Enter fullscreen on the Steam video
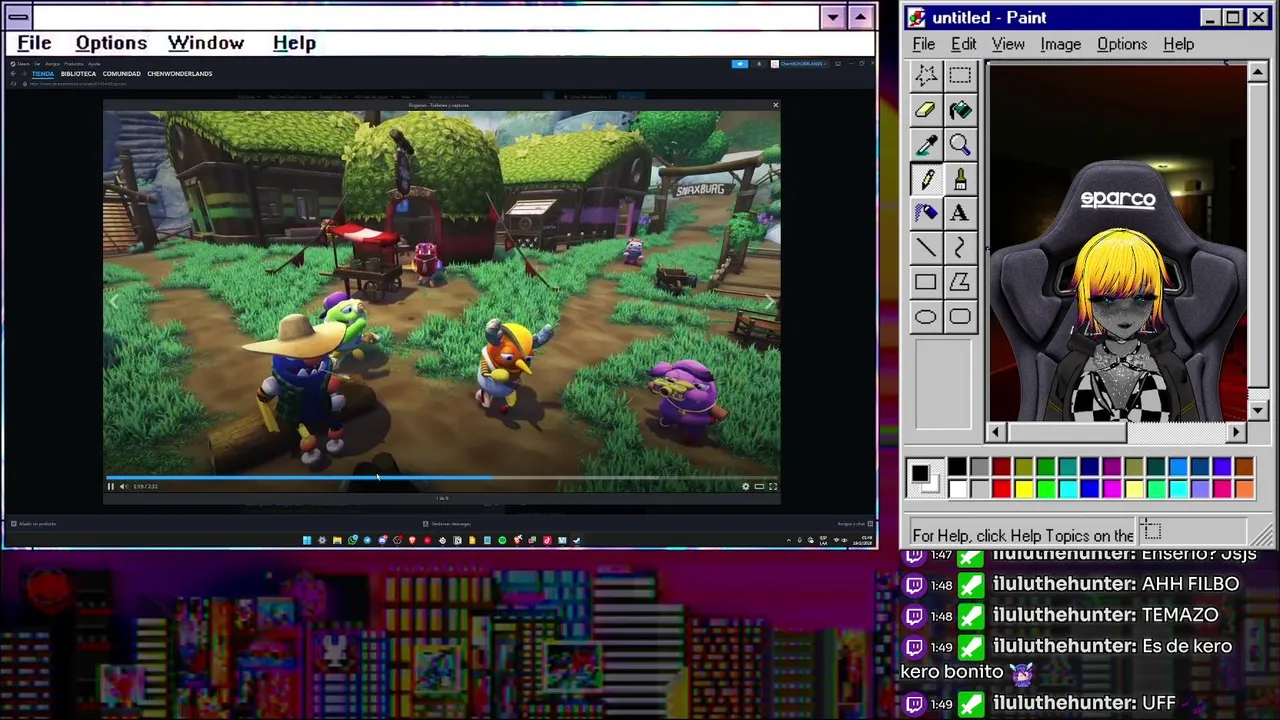The width and height of the screenshot is (1280, 720). pos(772,486)
